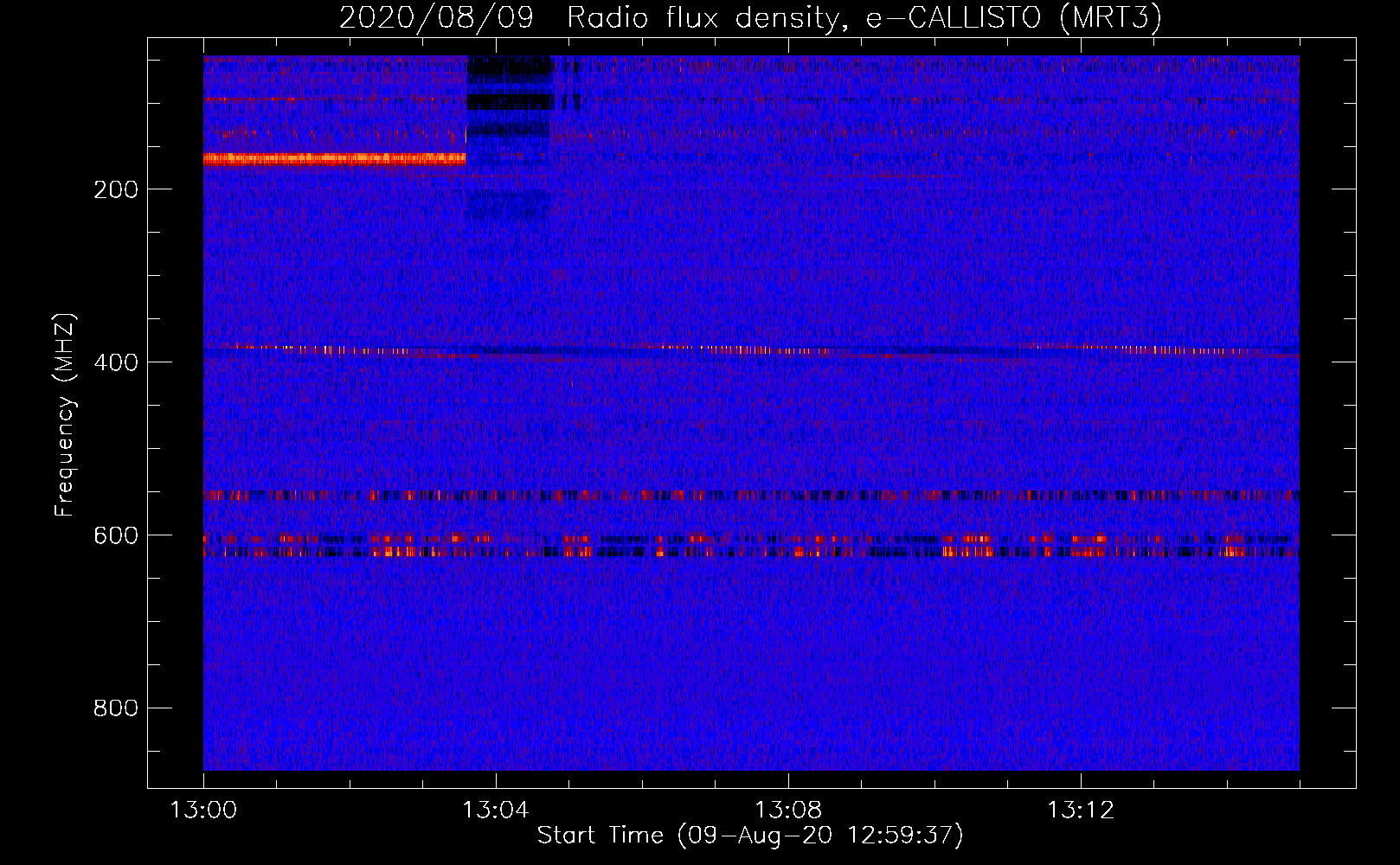Click the 13:04 time tick label
1400x865 pixels.
pyautogui.click(x=495, y=811)
